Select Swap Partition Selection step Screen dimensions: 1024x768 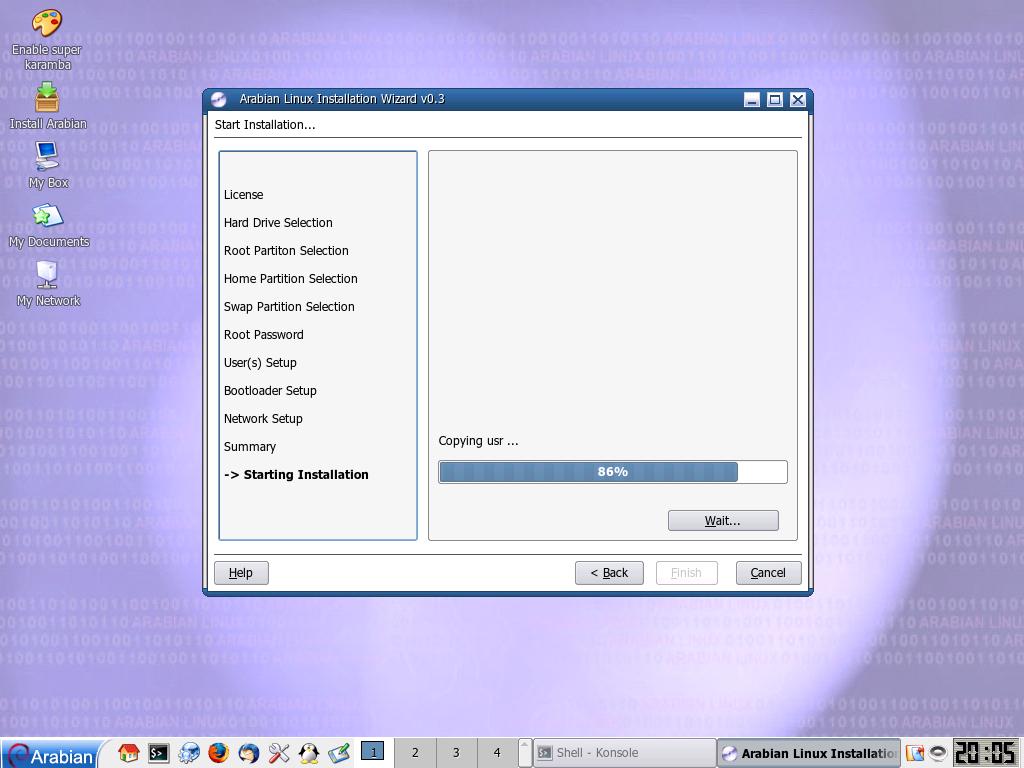tap(289, 307)
